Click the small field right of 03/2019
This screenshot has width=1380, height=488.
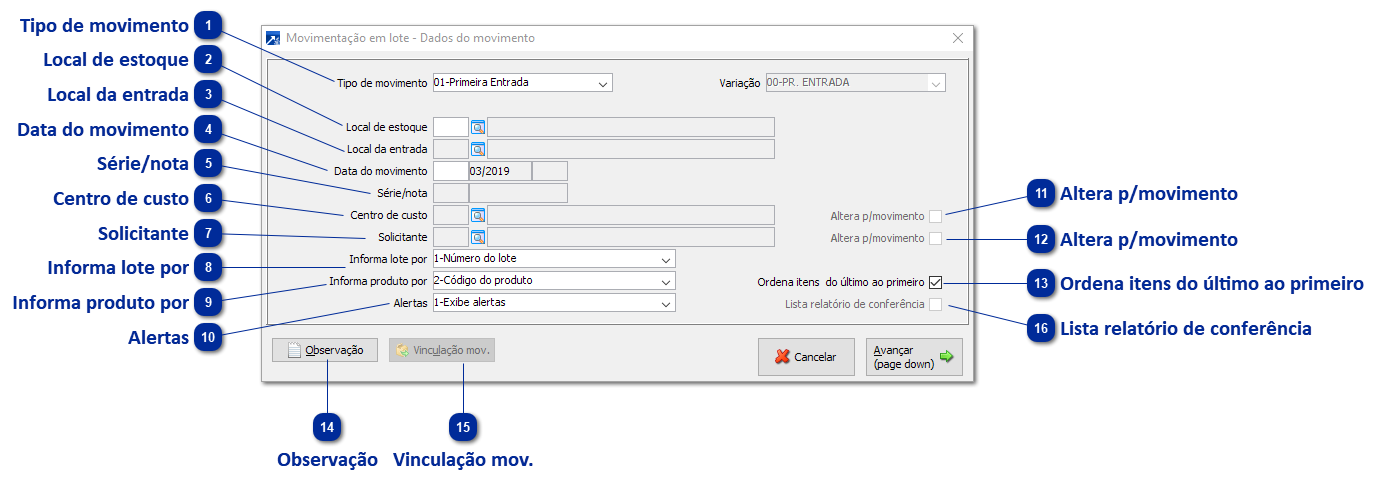(x=550, y=171)
